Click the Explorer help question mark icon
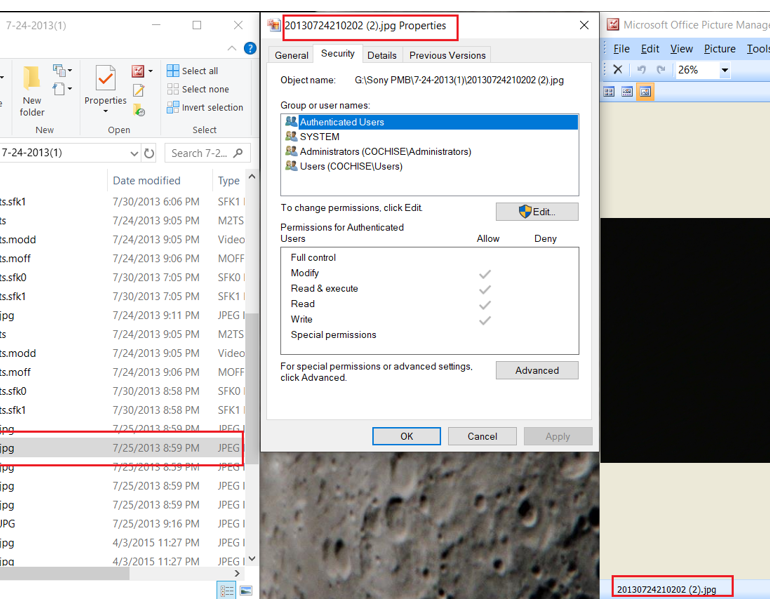Screen dimensions: 770x610 click(x=250, y=48)
